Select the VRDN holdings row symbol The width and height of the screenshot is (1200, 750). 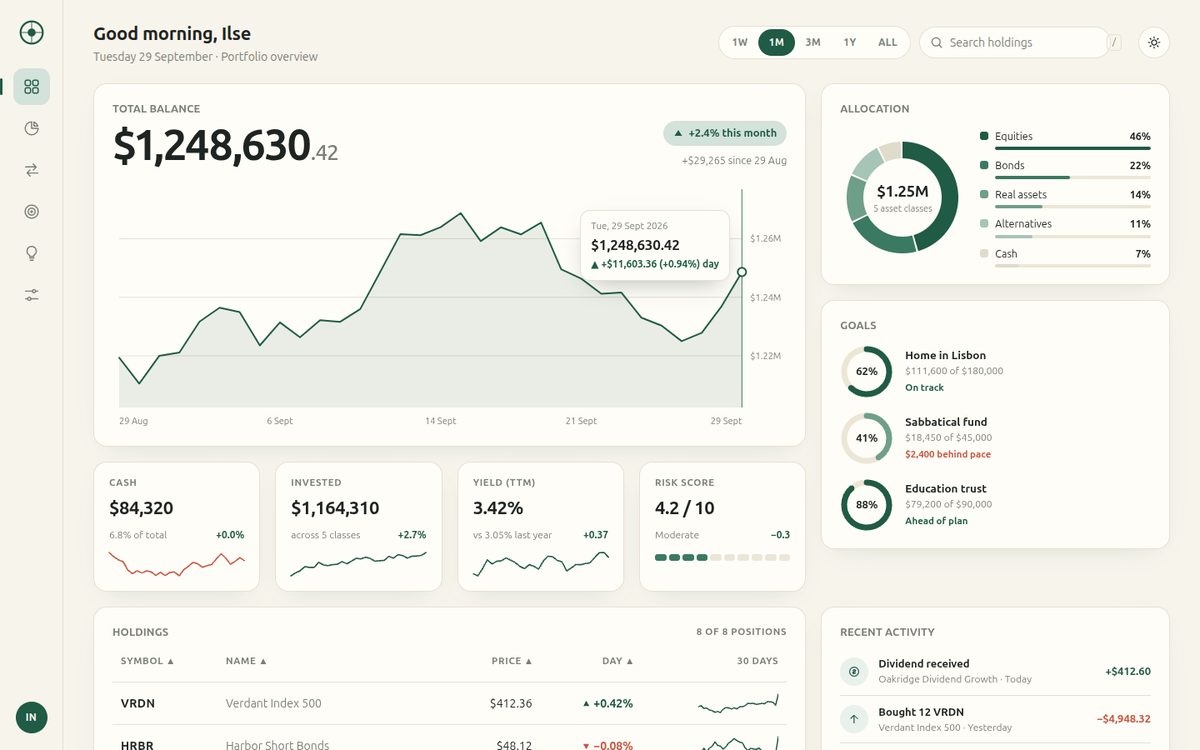(138, 704)
